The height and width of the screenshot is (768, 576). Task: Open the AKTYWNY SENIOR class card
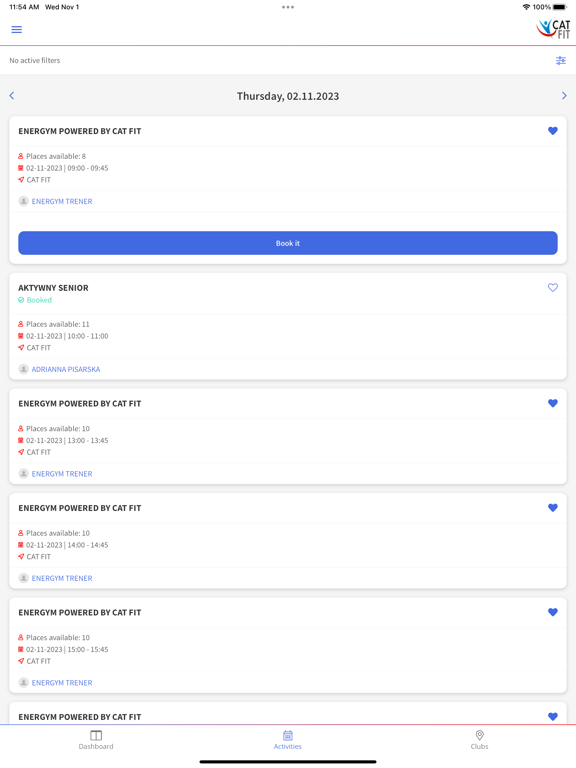coord(288,326)
